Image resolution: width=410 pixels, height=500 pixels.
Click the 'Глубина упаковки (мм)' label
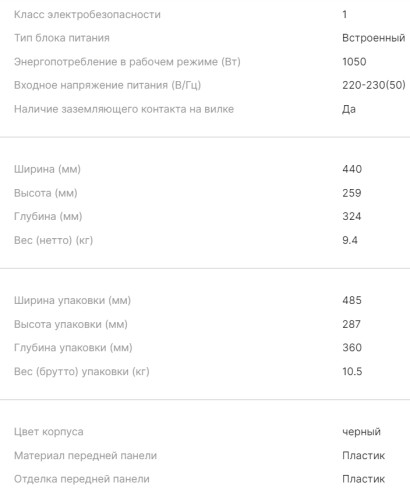click(73, 348)
